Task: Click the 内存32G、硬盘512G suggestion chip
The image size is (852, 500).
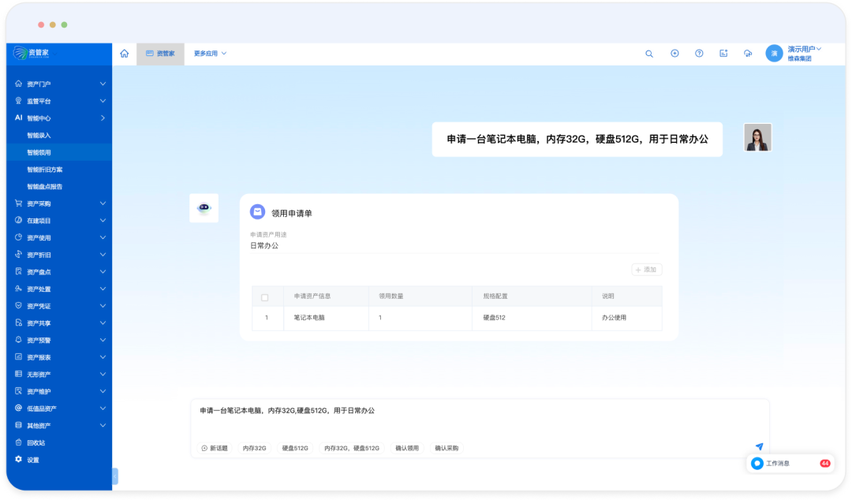Action: point(352,448)
